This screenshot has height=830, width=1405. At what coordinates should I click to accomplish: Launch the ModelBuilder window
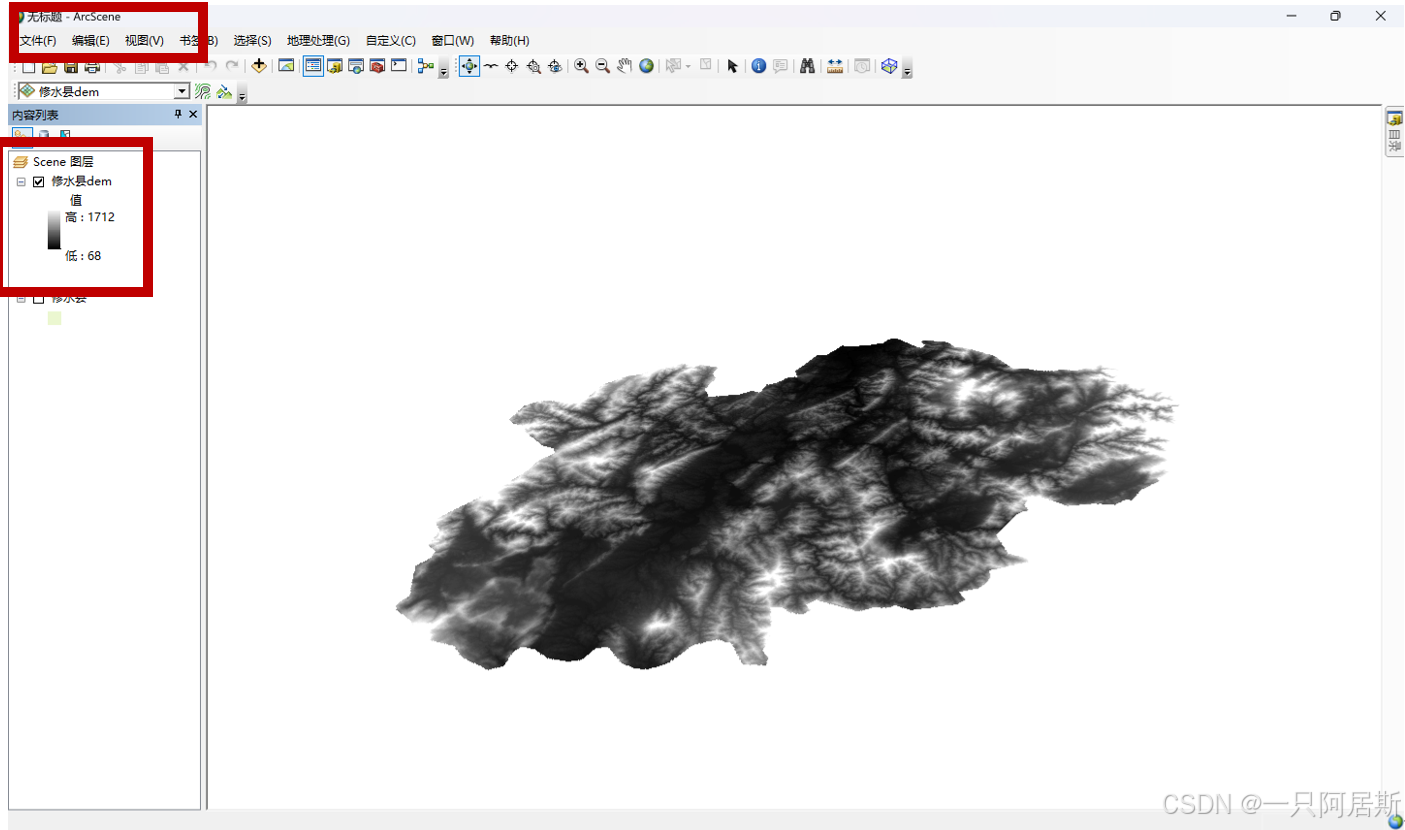click(425, 66)
